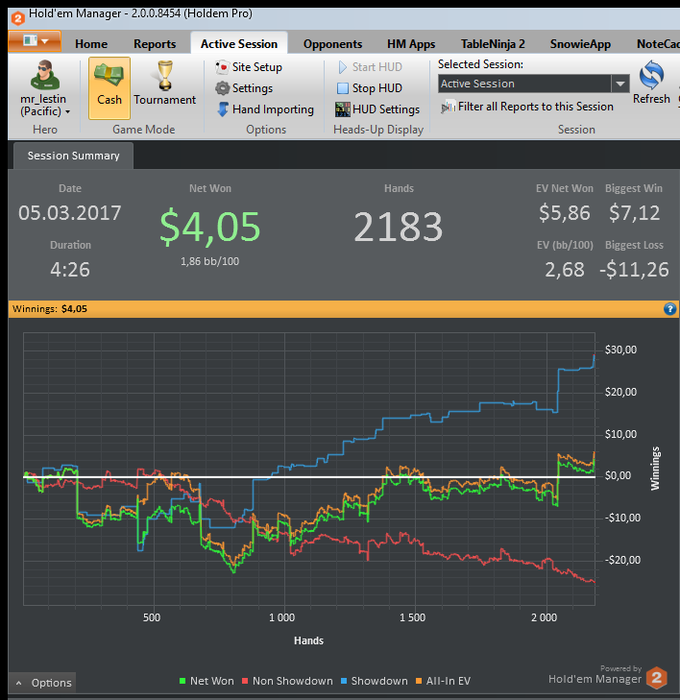Expand the Options panel at chart bottom
The height and width of the screenshot is (700, 680).
[43, 683]
